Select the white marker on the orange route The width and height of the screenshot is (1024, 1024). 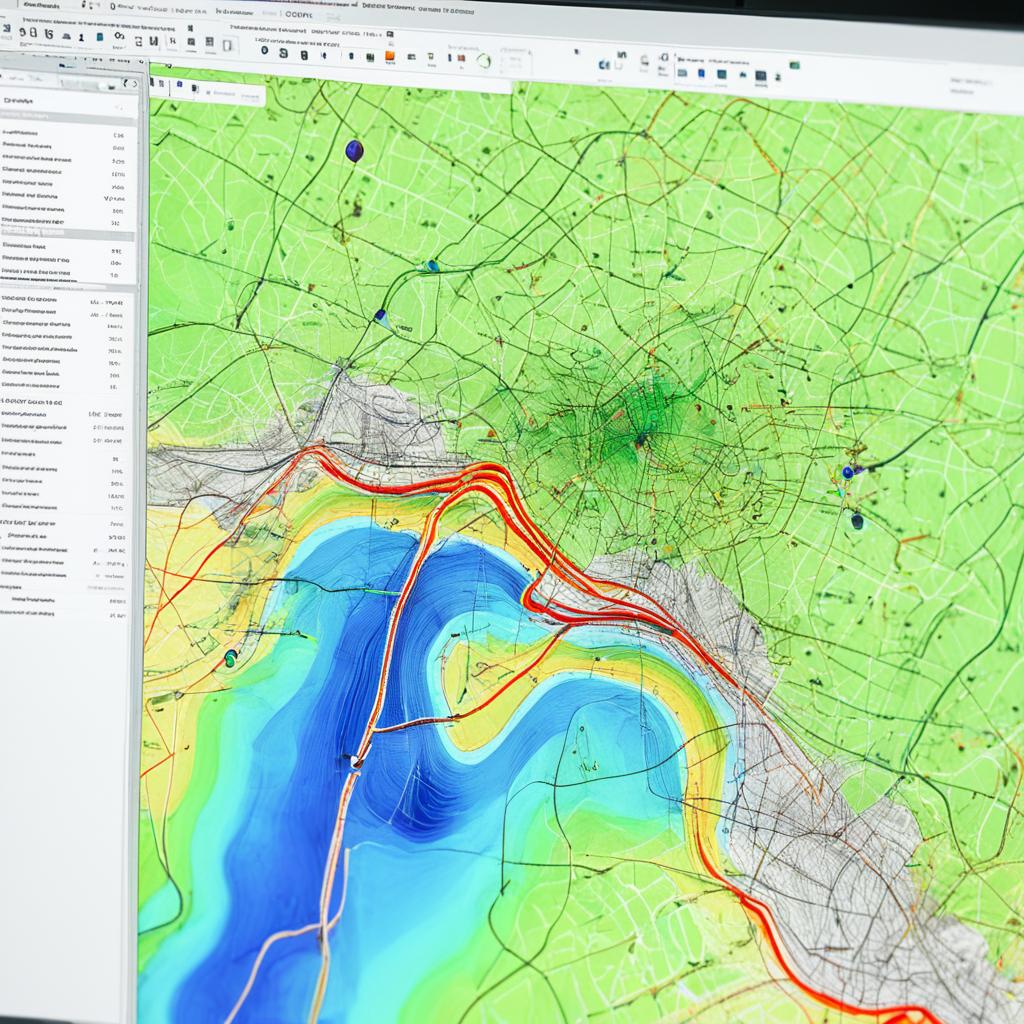(x=354, y=760)
